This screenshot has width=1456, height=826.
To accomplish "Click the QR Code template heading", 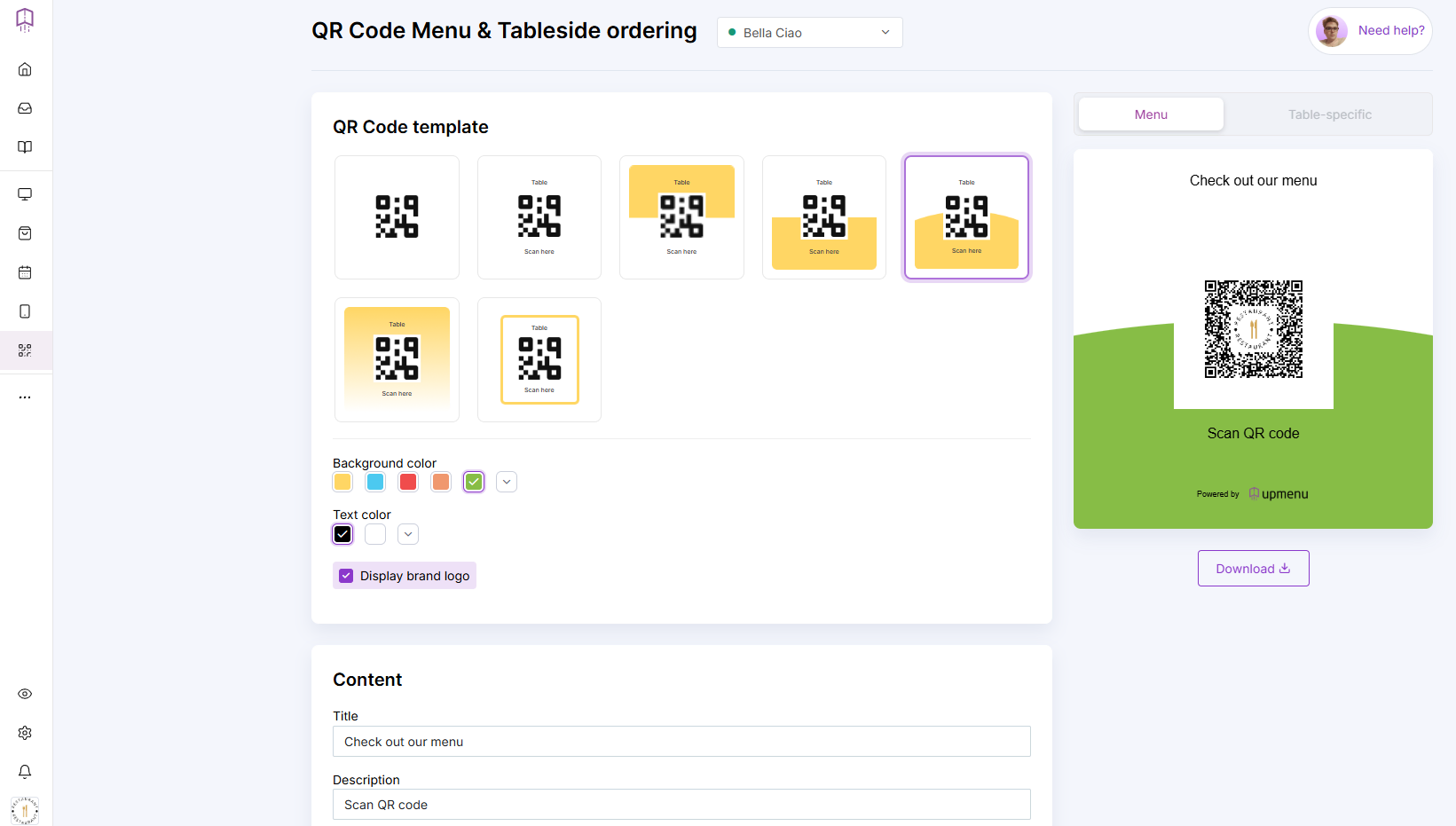I will pyautogui.click(x=411, y=127).
